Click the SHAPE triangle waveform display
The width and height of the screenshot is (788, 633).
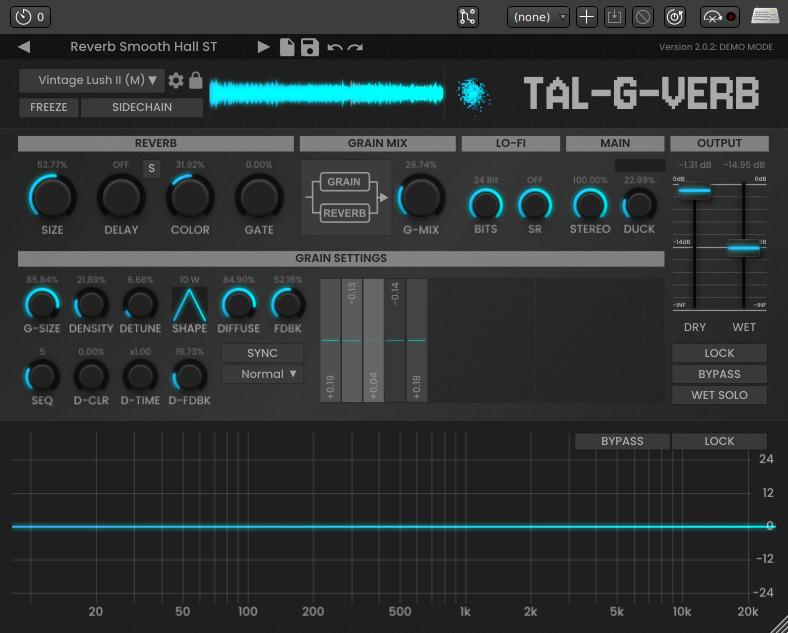189,304
